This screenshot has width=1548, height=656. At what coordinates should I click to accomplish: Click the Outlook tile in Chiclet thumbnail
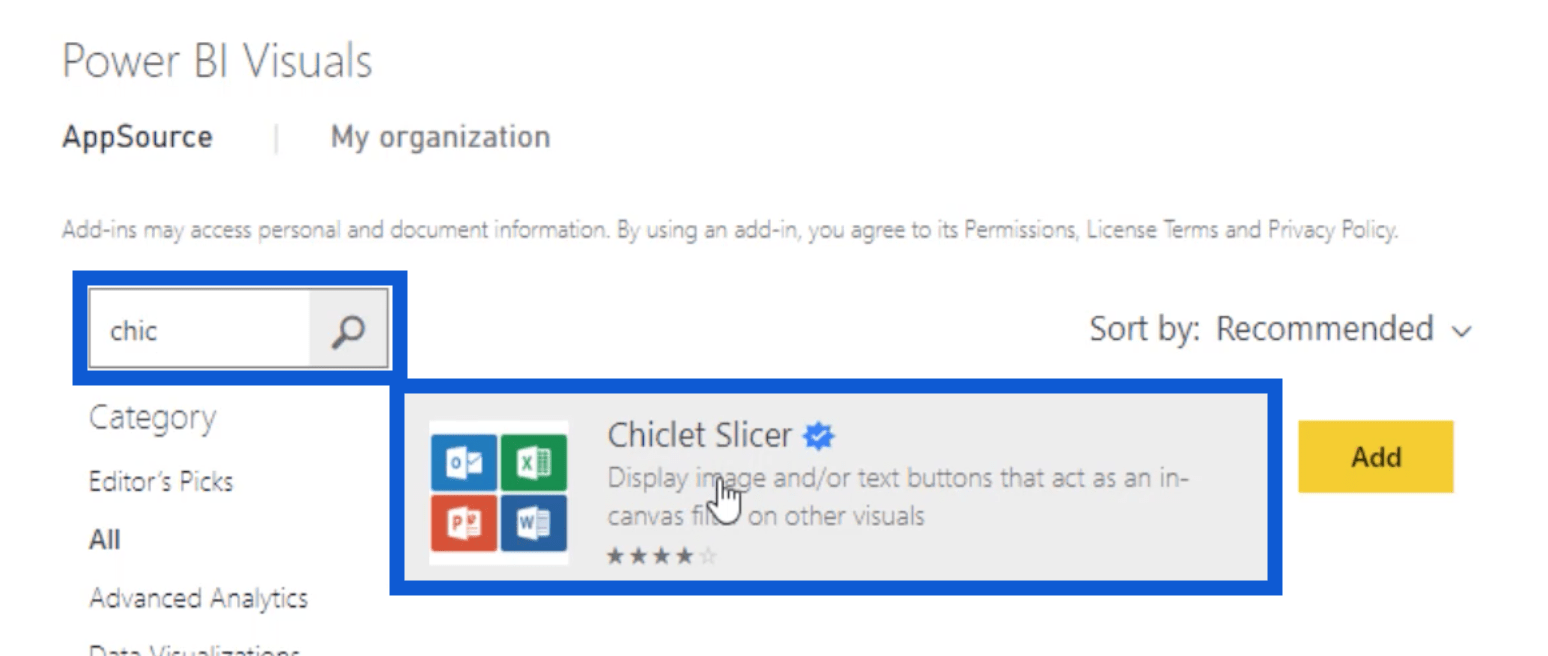464,461
